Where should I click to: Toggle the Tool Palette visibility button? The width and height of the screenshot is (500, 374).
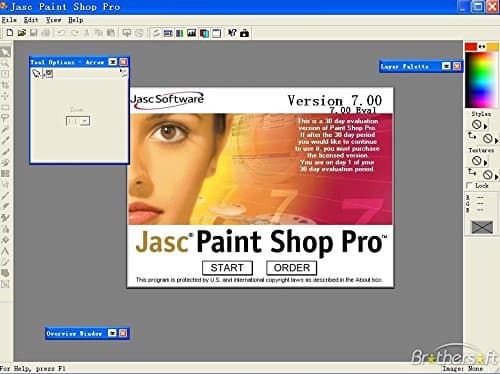click(156, 33)
